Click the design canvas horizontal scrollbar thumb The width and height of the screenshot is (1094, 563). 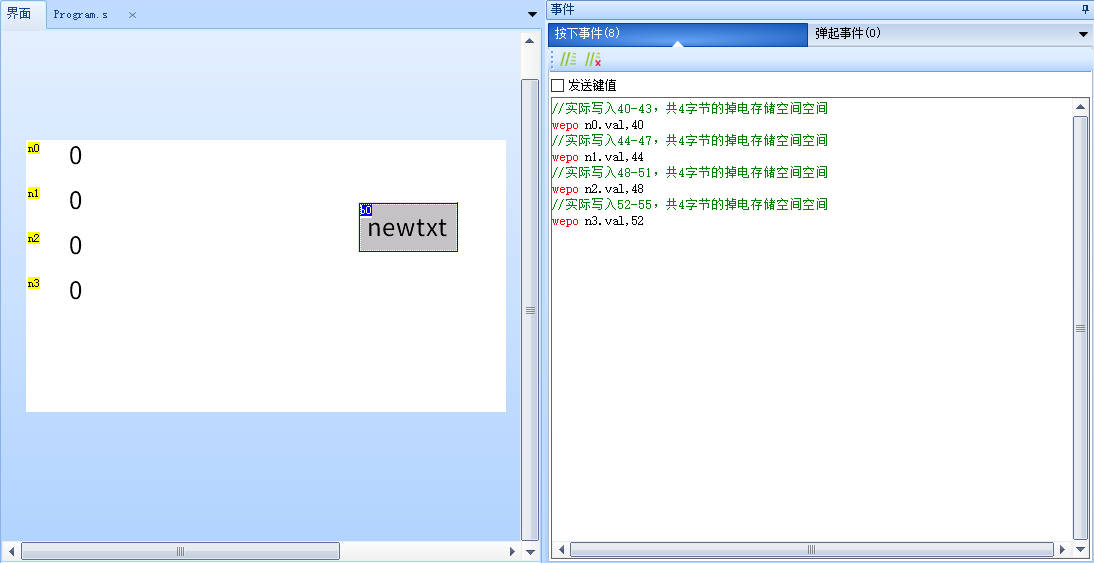[180, 551]
